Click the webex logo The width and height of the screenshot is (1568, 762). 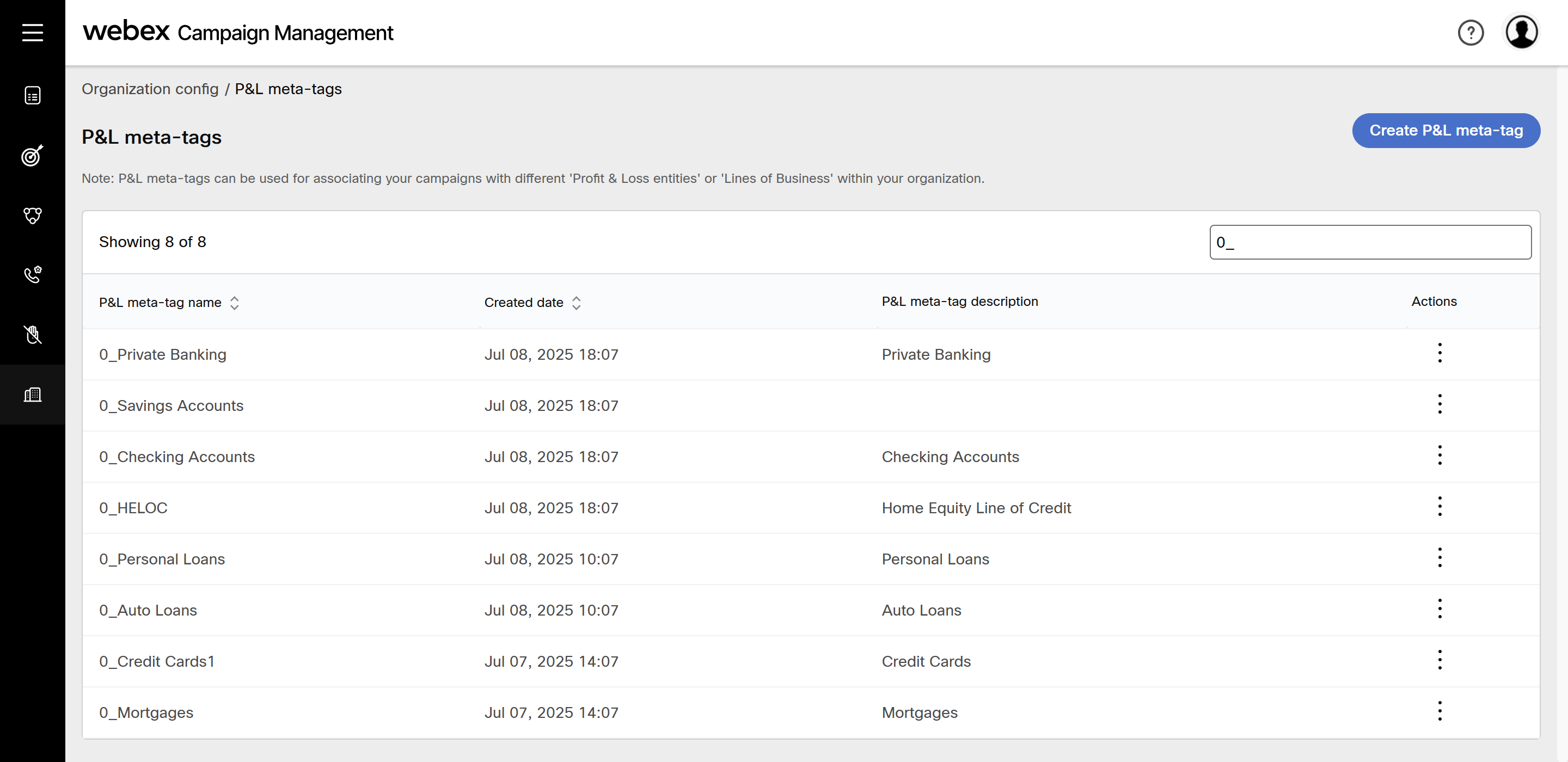126,31
